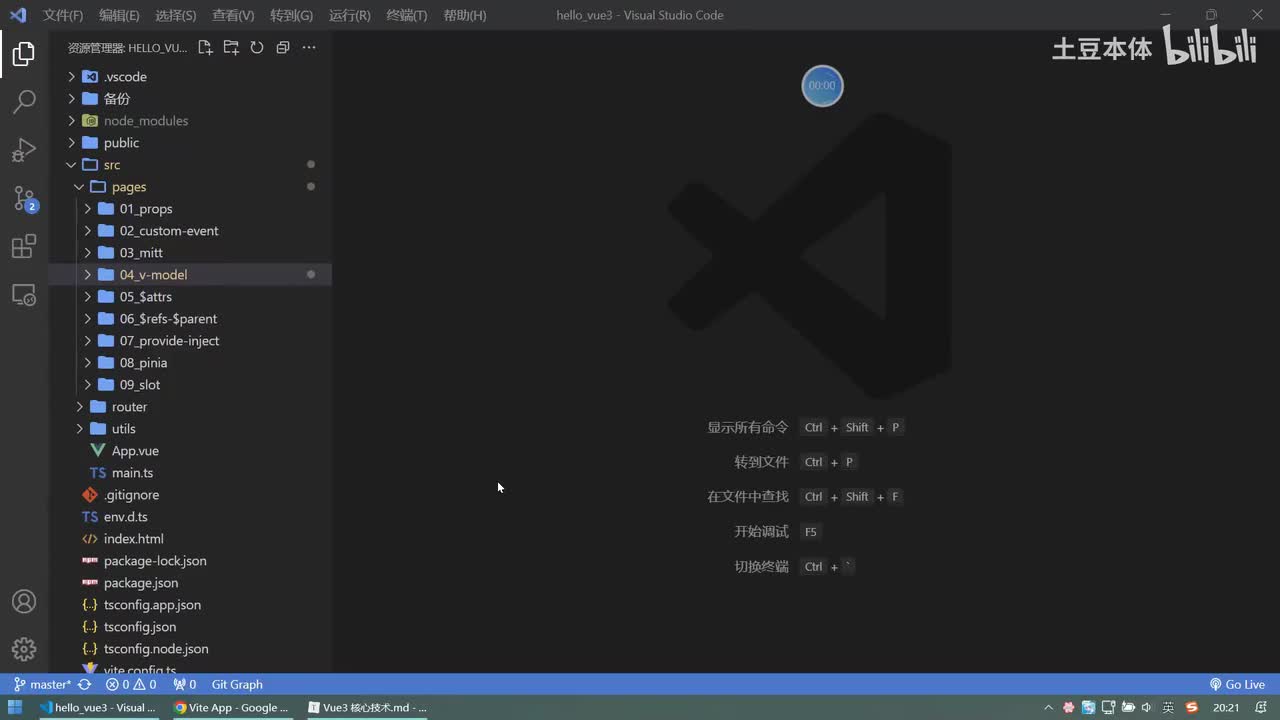Refresh the explorer file tree

click(257, 47)
